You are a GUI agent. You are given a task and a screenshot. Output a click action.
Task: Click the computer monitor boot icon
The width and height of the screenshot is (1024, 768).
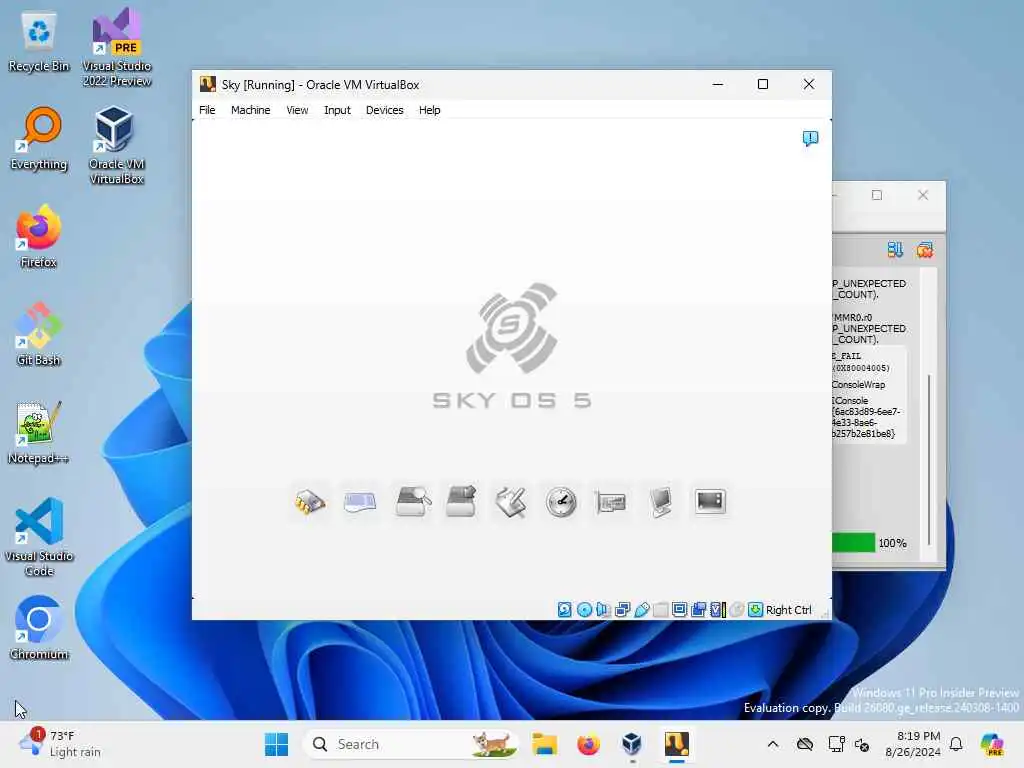660,502
